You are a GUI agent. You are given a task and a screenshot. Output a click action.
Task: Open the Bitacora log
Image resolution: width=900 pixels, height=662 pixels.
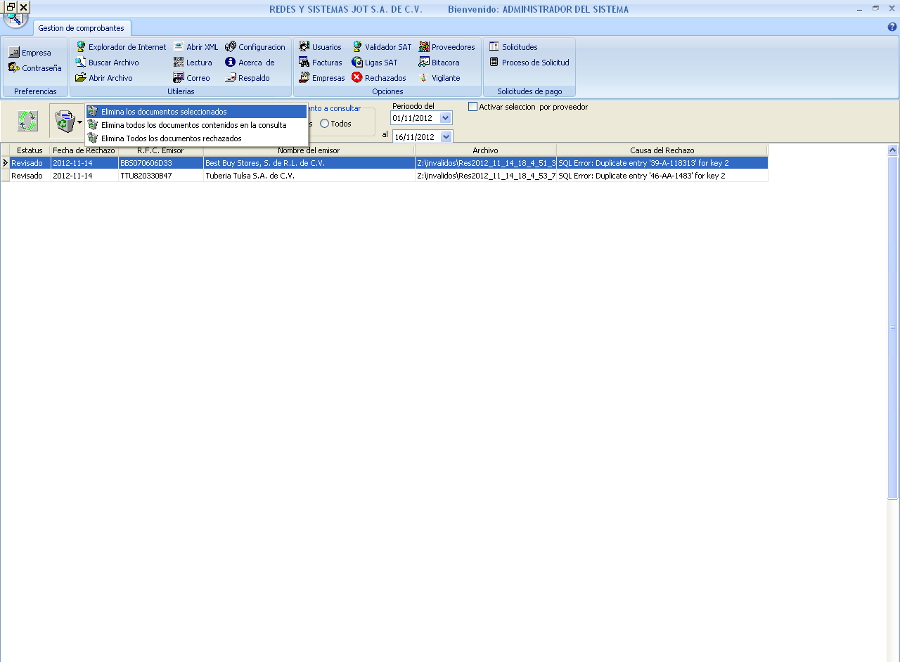coord(439,62)
